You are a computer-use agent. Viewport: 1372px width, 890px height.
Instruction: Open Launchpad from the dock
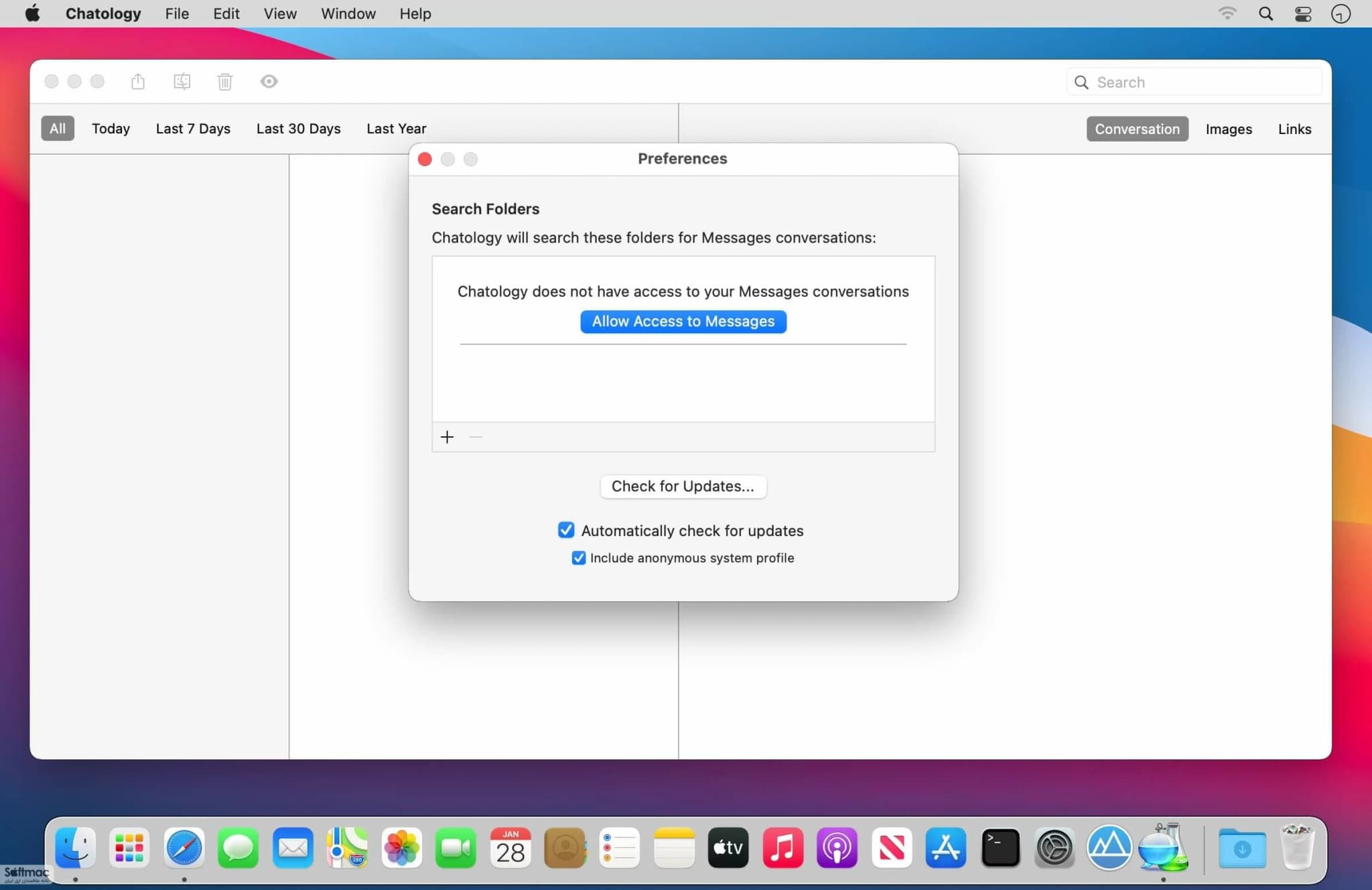coord(129,847)
